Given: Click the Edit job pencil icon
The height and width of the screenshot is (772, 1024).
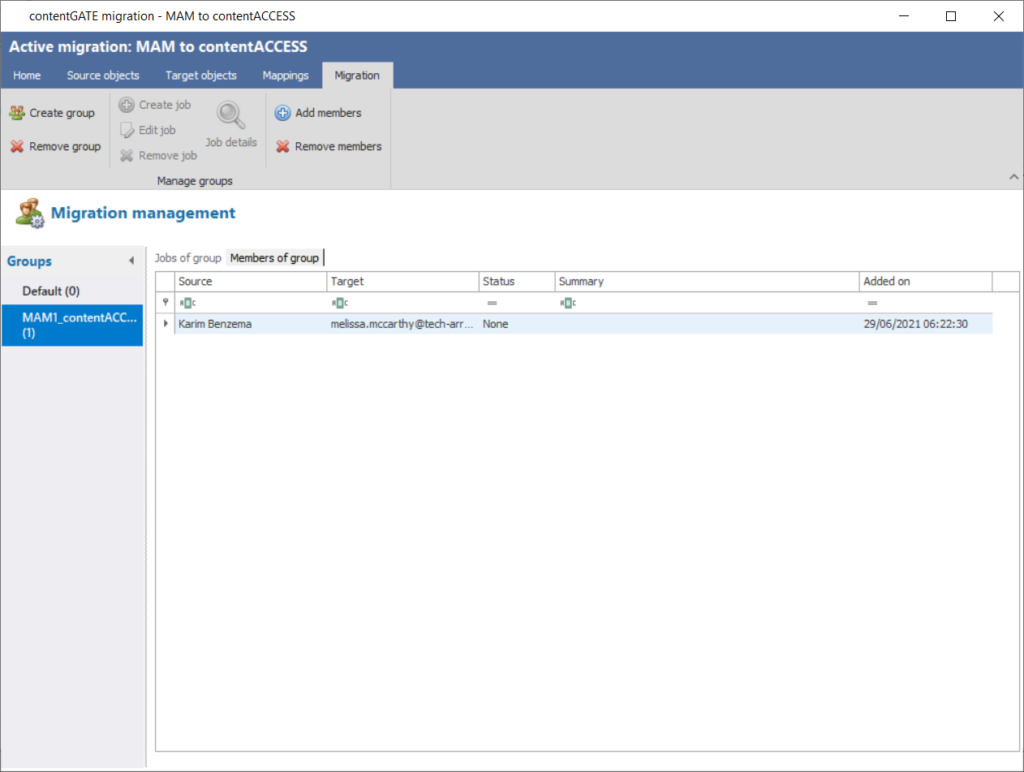Looking at the screenshot, I should point(127,130).
